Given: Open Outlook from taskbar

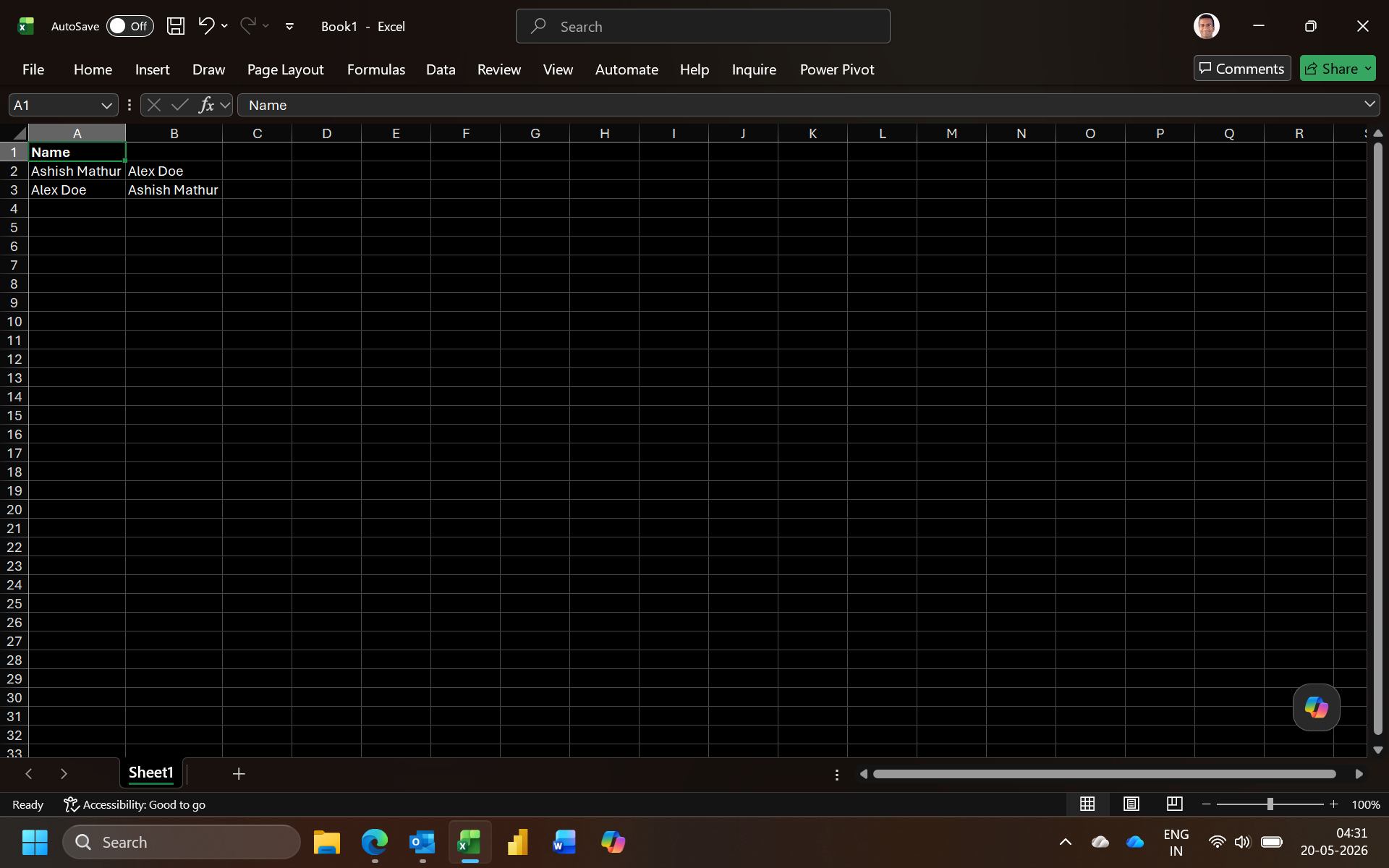Looking at the screenshot, I should pos(422,842).
